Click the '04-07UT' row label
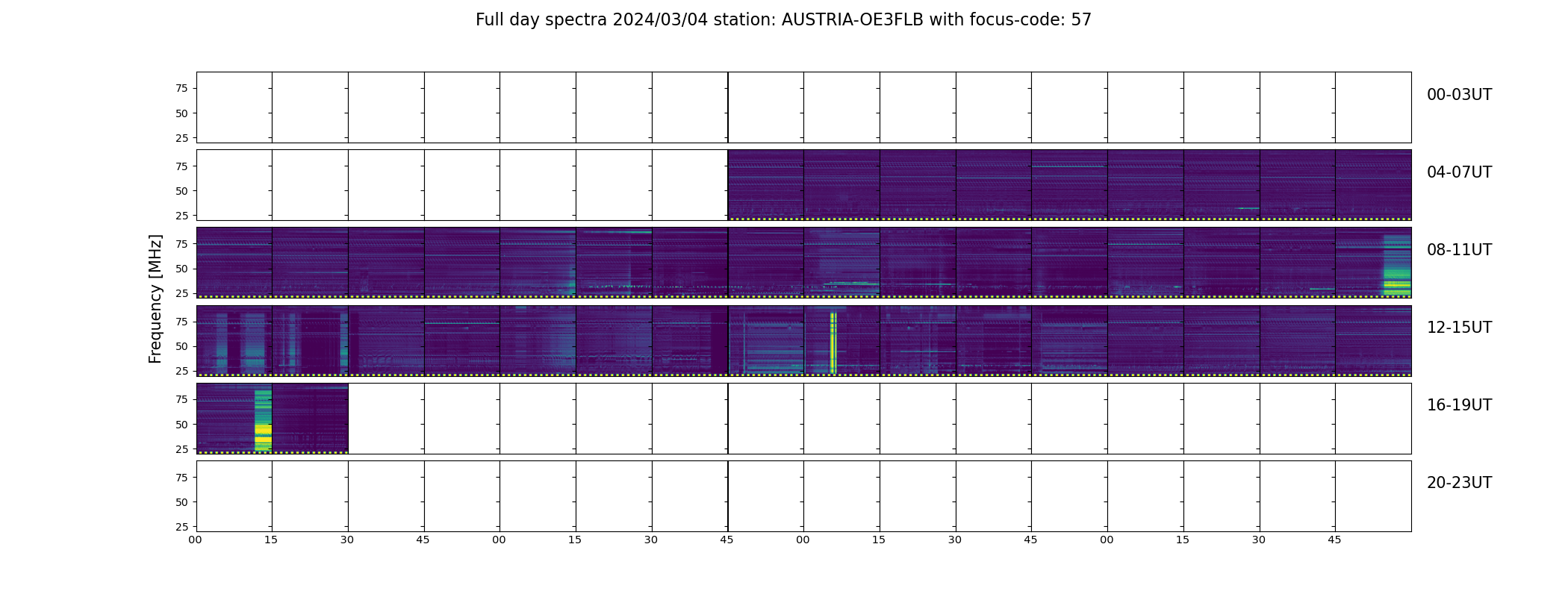 pos(1459,172)
